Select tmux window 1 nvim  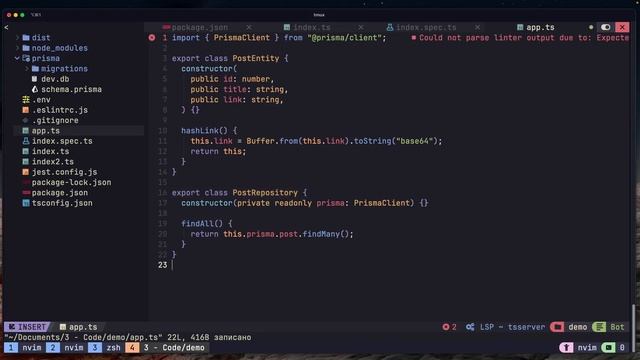23,348
